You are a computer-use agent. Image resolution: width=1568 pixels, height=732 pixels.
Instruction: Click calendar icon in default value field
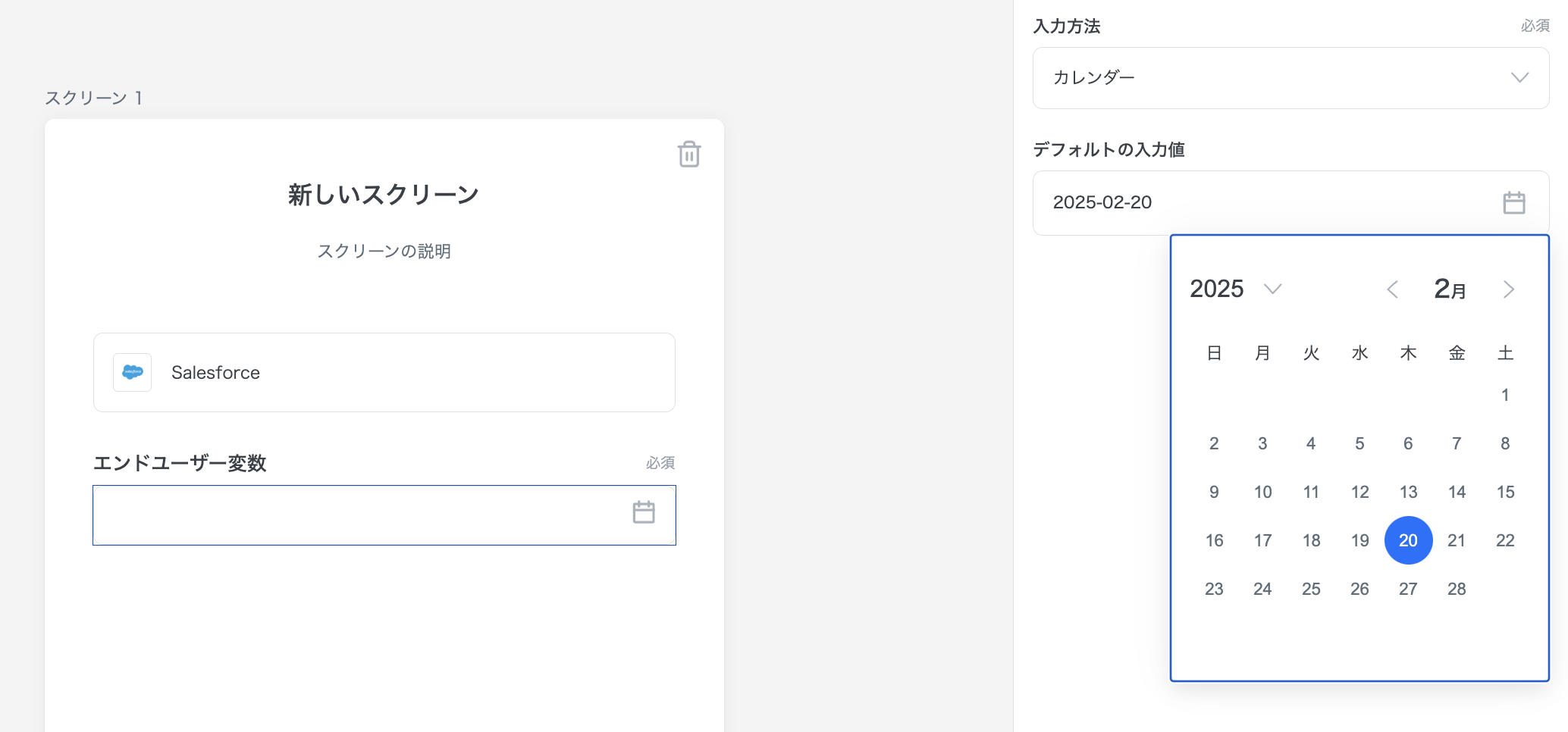point(1513,203)
